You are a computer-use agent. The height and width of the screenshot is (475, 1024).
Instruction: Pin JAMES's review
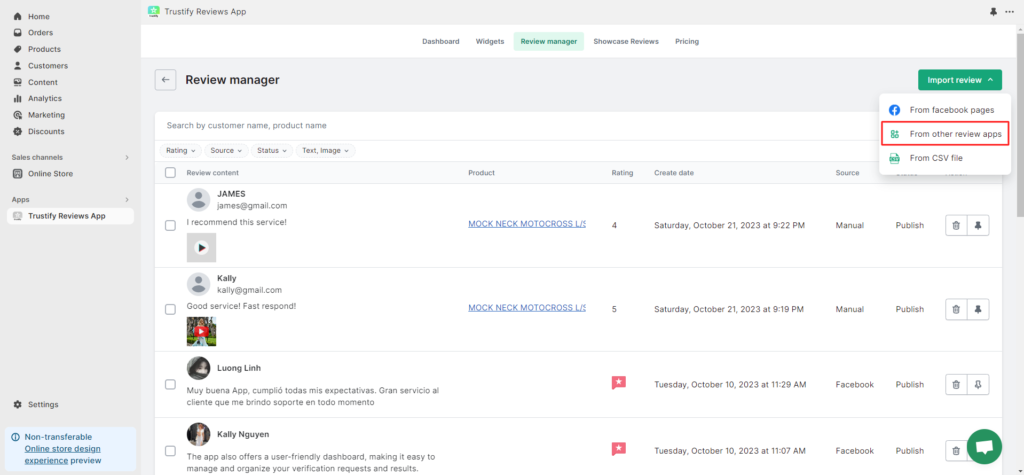click(978, 225)
